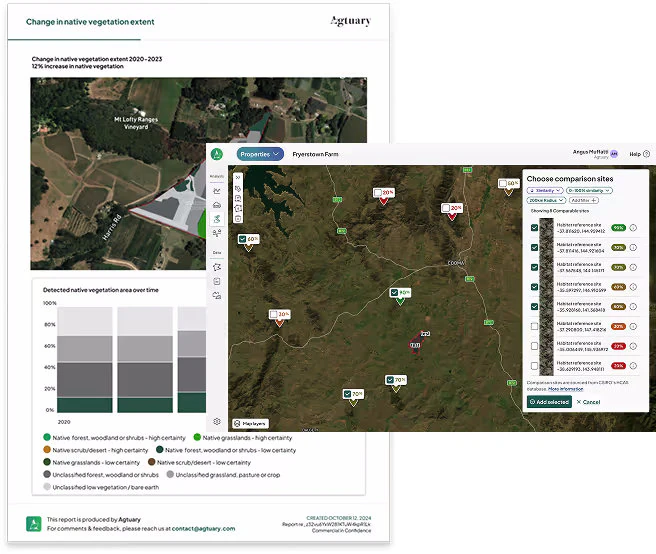The width and height of the screenshot is (656, 554).
Task: Check site -35.036449 20% checkbox
Action: [x=534, y=346]
